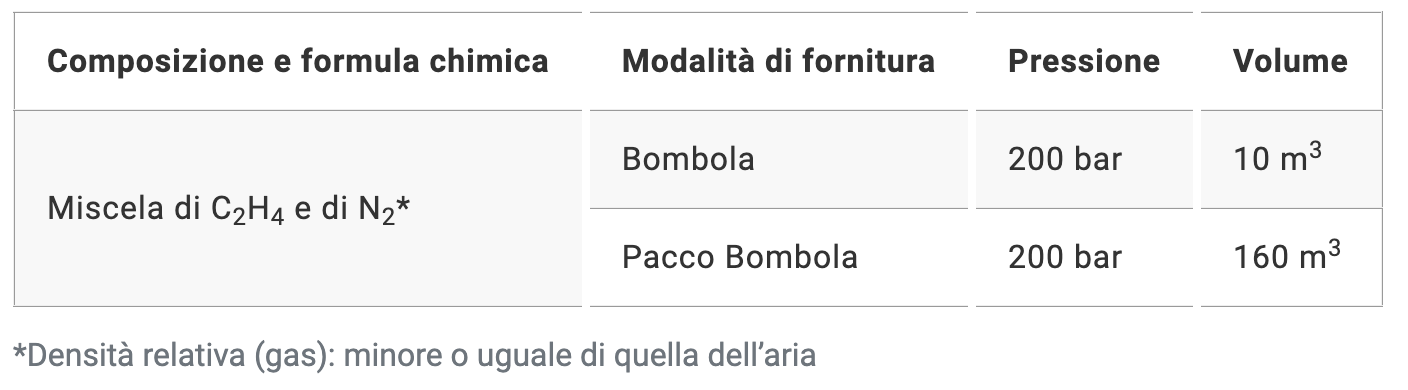
Task: Select the 'Modalità di fornitura' header
Action: [x=778, y=61]
